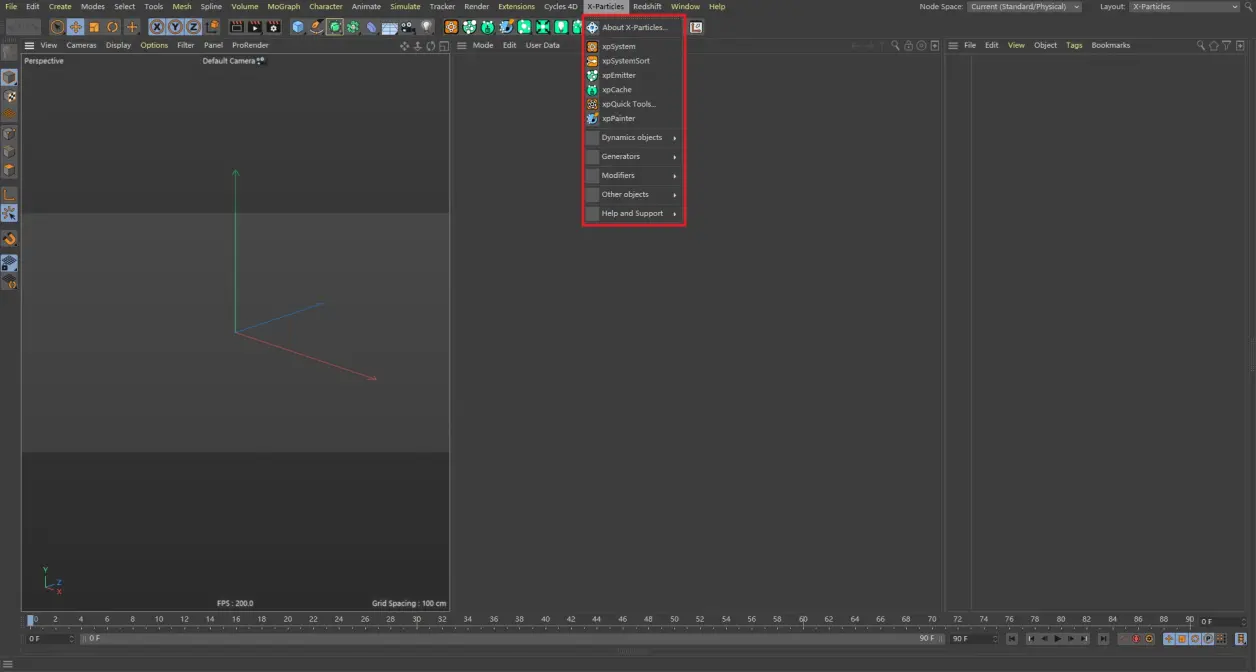Open the Layout dropdown showing X-Particles
Viewport: 1256px width, 672px height.
pos(1185,6)
